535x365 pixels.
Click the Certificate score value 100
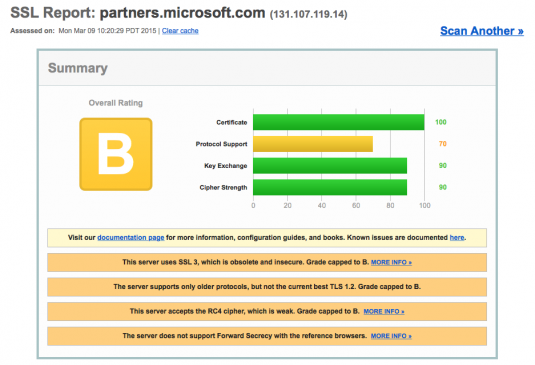[x=440, y=122]
